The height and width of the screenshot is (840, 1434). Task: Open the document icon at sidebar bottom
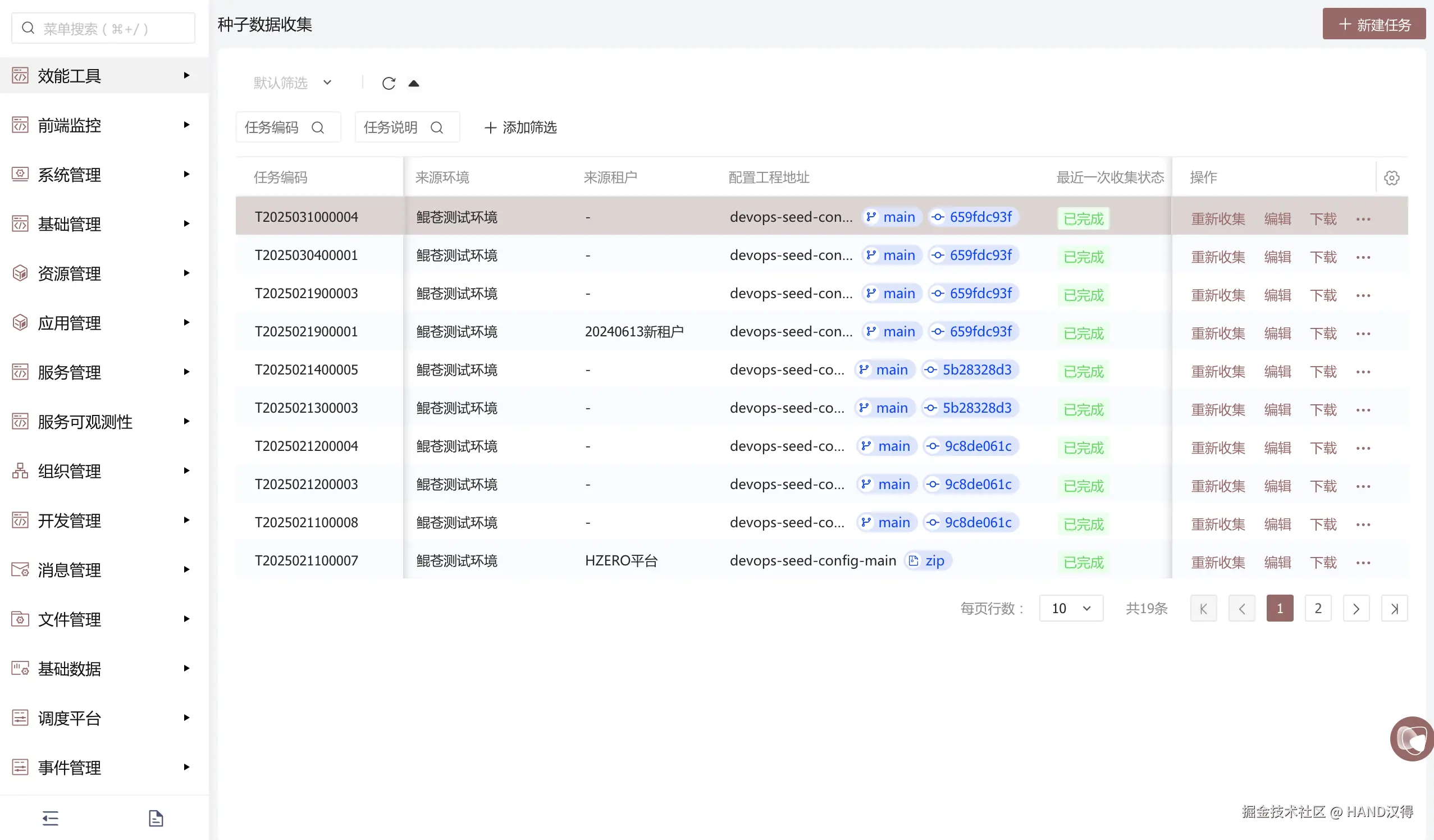tap(156, 818)
